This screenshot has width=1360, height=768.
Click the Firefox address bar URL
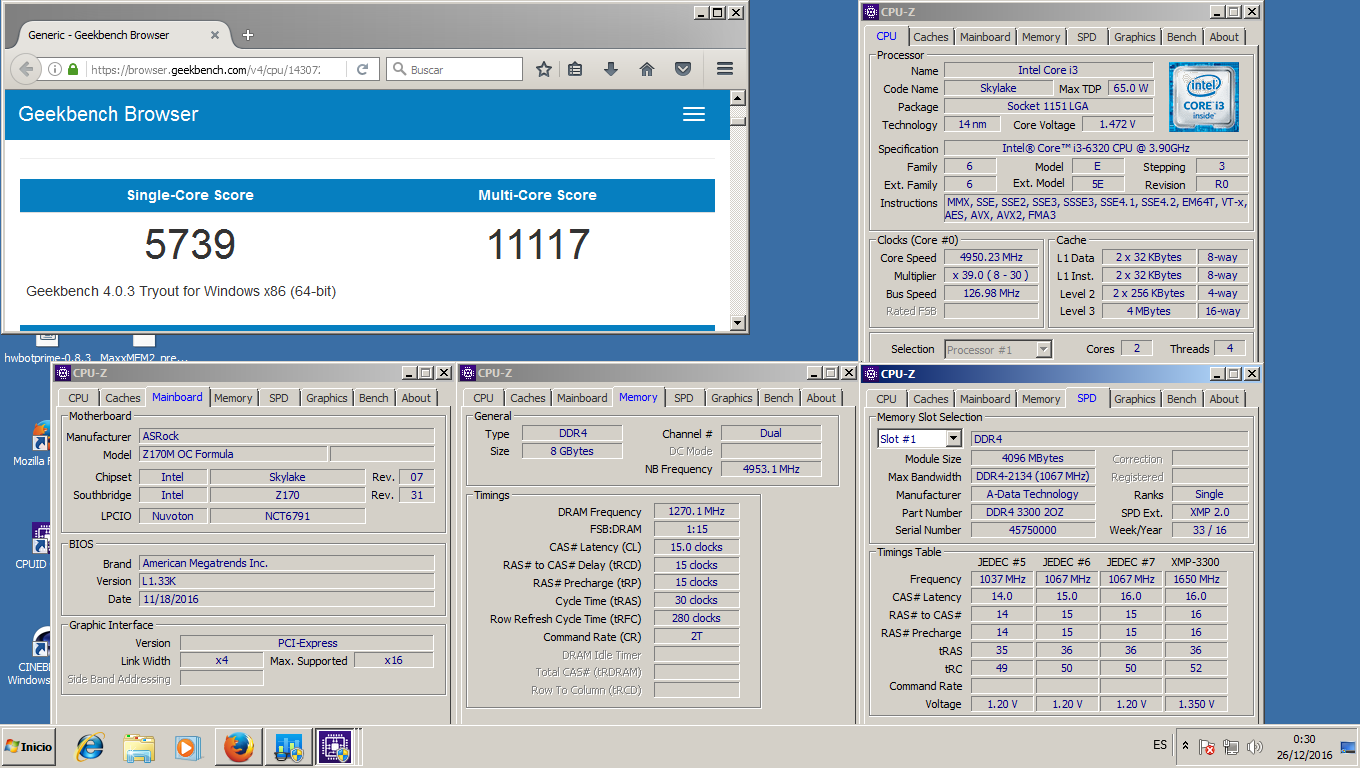pyautogui.click(x=205, y=70)
